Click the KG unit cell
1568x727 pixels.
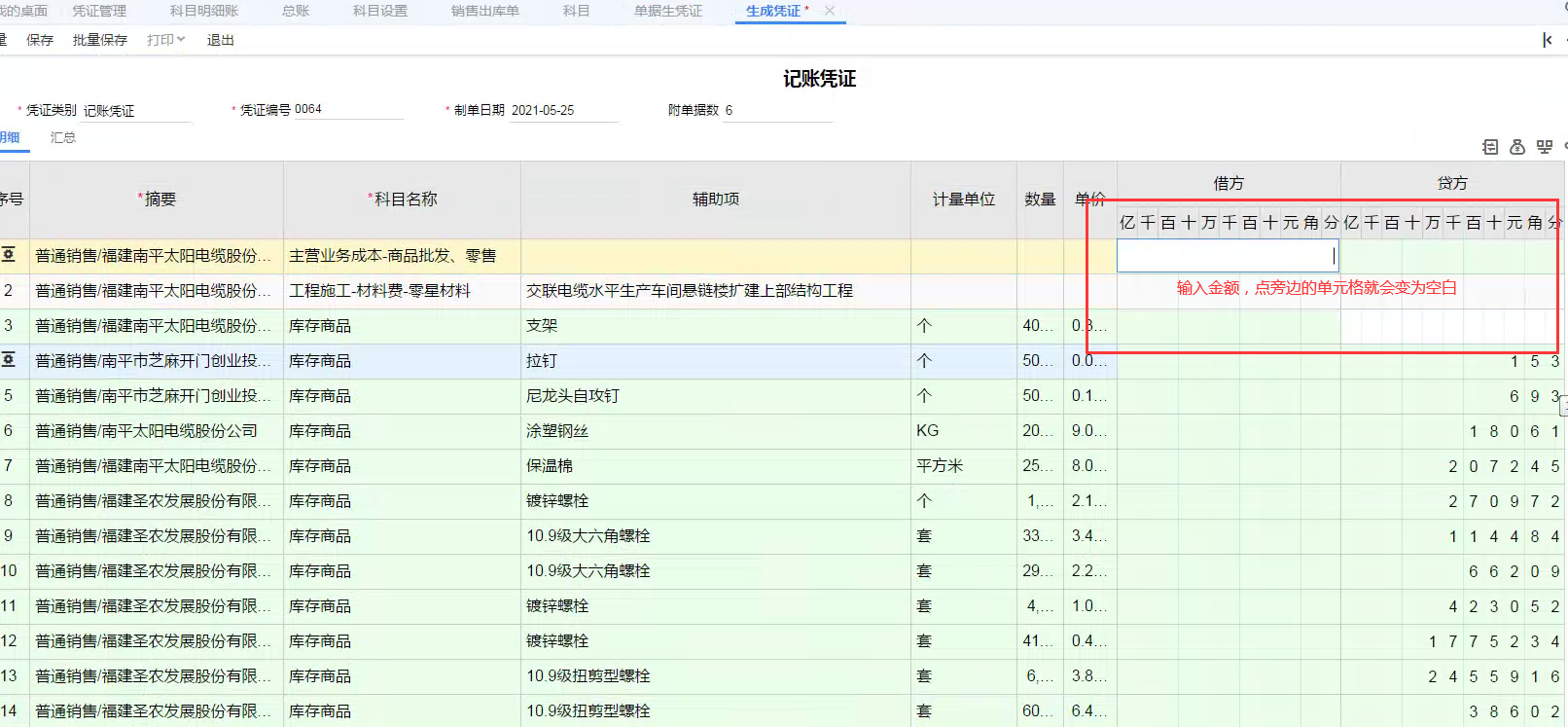[964, 431]
